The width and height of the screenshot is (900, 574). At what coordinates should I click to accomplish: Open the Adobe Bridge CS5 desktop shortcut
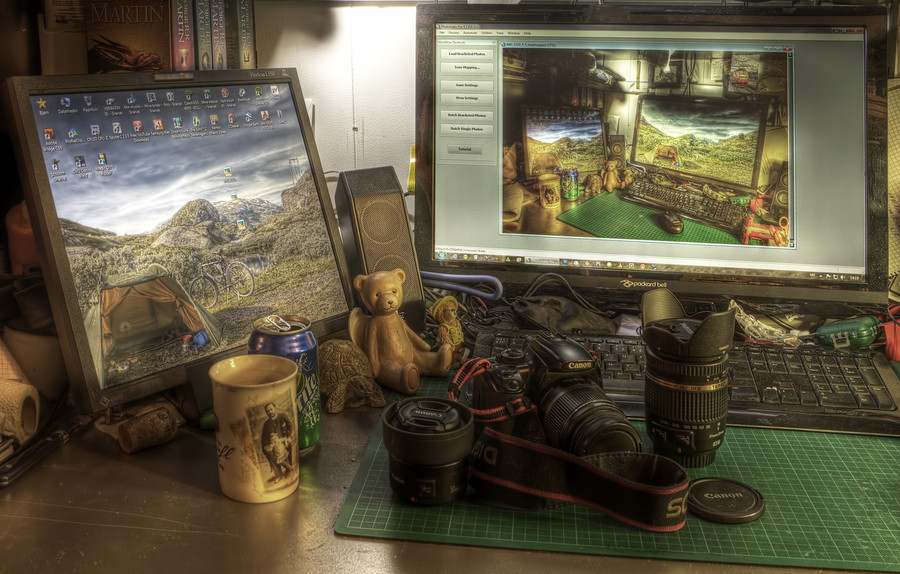[50, 140]
